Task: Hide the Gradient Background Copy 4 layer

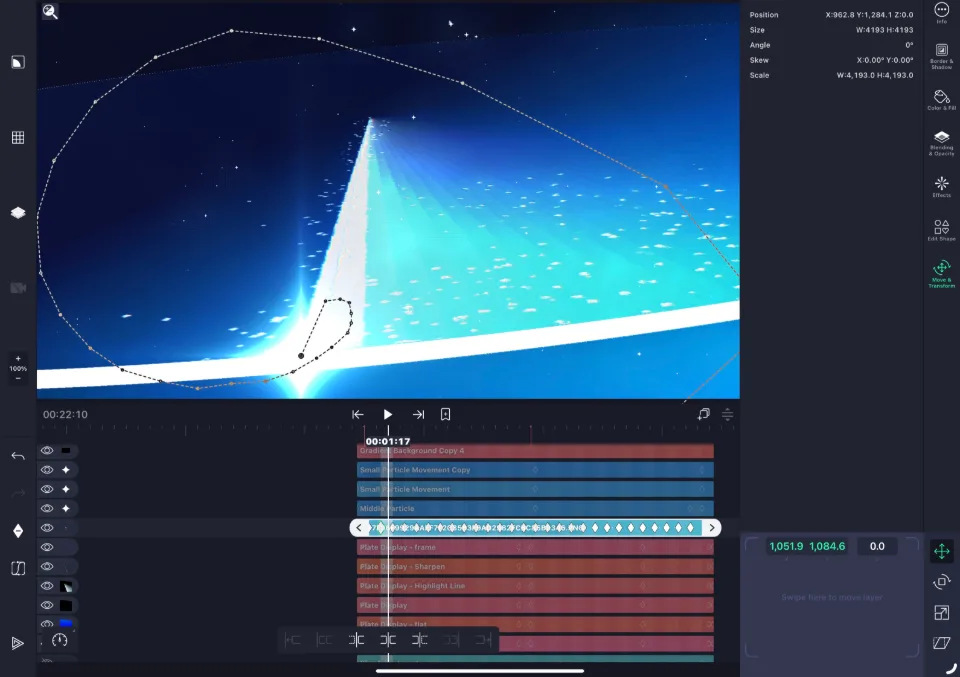Action: click(47, 451)
